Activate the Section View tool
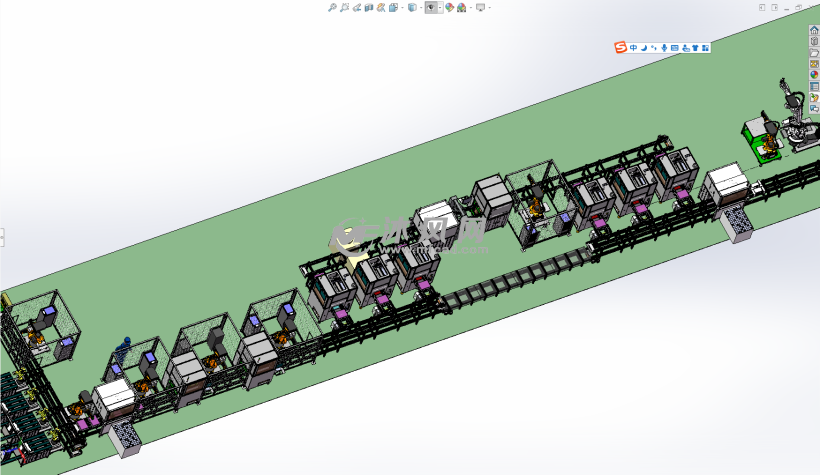 click(x=369, y=7)
